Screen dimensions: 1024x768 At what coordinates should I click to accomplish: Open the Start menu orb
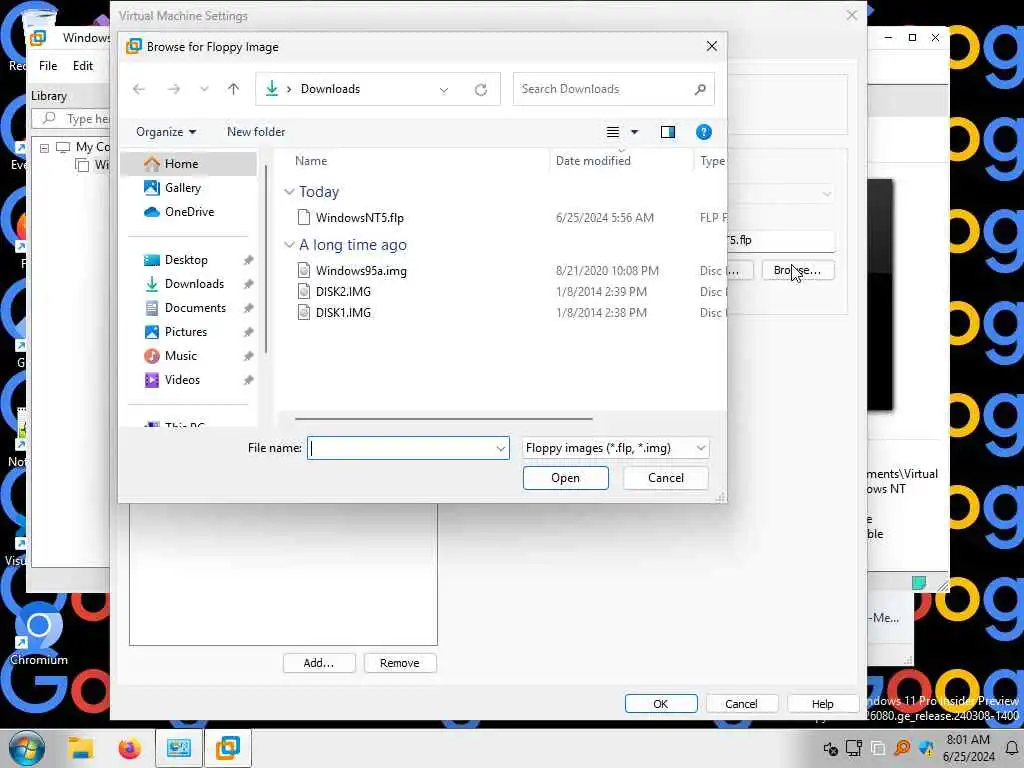(26, 748)
